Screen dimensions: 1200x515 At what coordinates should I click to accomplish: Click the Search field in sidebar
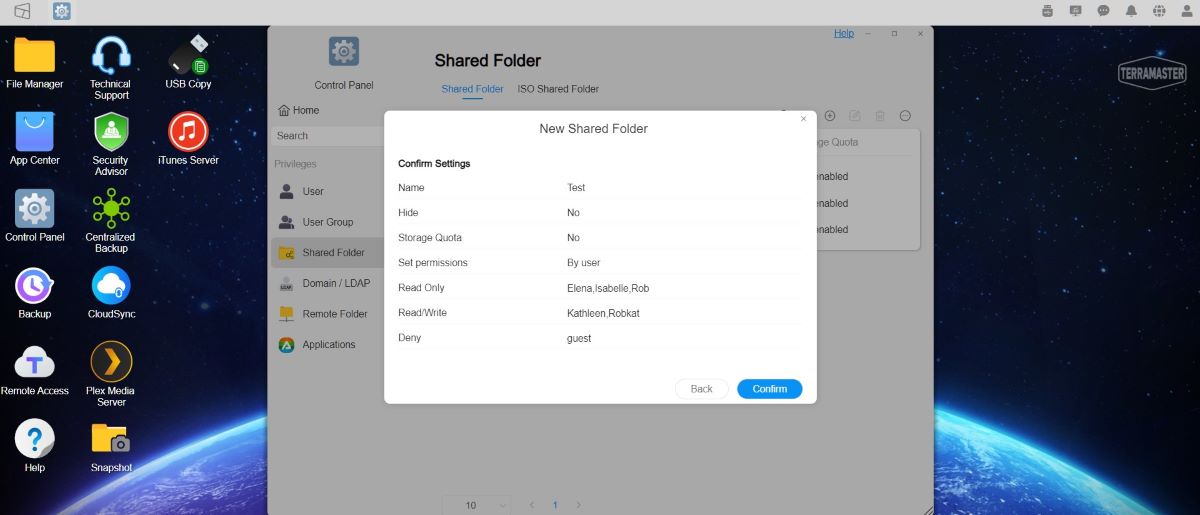(328, 136)
